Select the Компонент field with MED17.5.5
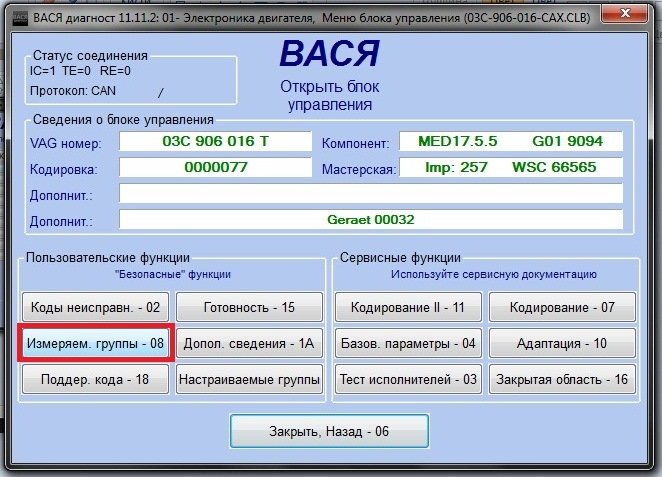 point(510,141)
